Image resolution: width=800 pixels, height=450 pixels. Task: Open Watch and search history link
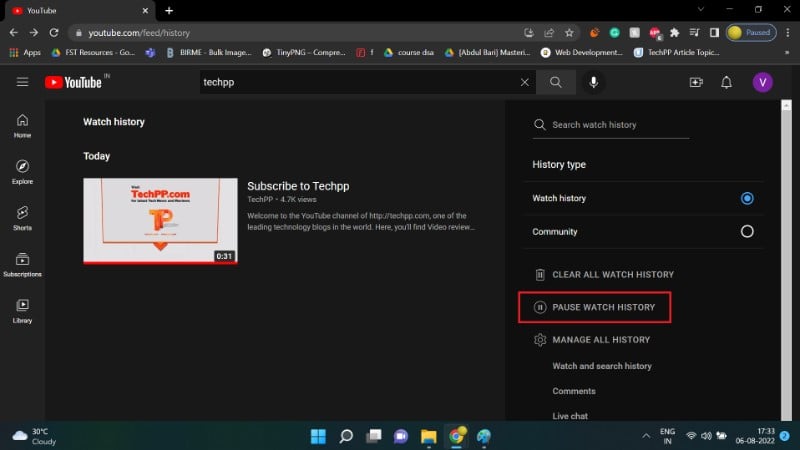602,366
